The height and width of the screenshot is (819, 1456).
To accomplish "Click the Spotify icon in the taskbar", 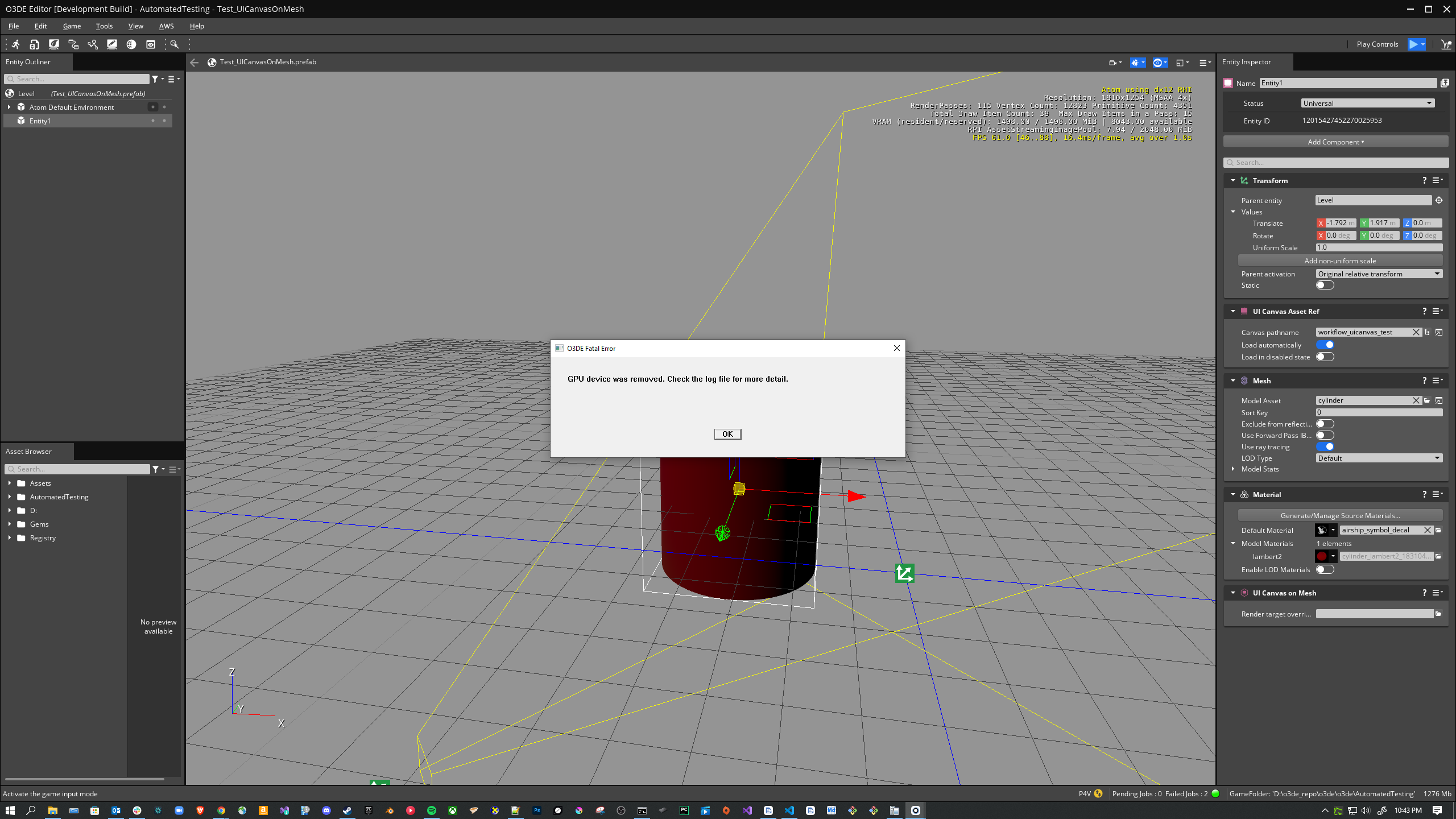I will [x=431, y=810].
